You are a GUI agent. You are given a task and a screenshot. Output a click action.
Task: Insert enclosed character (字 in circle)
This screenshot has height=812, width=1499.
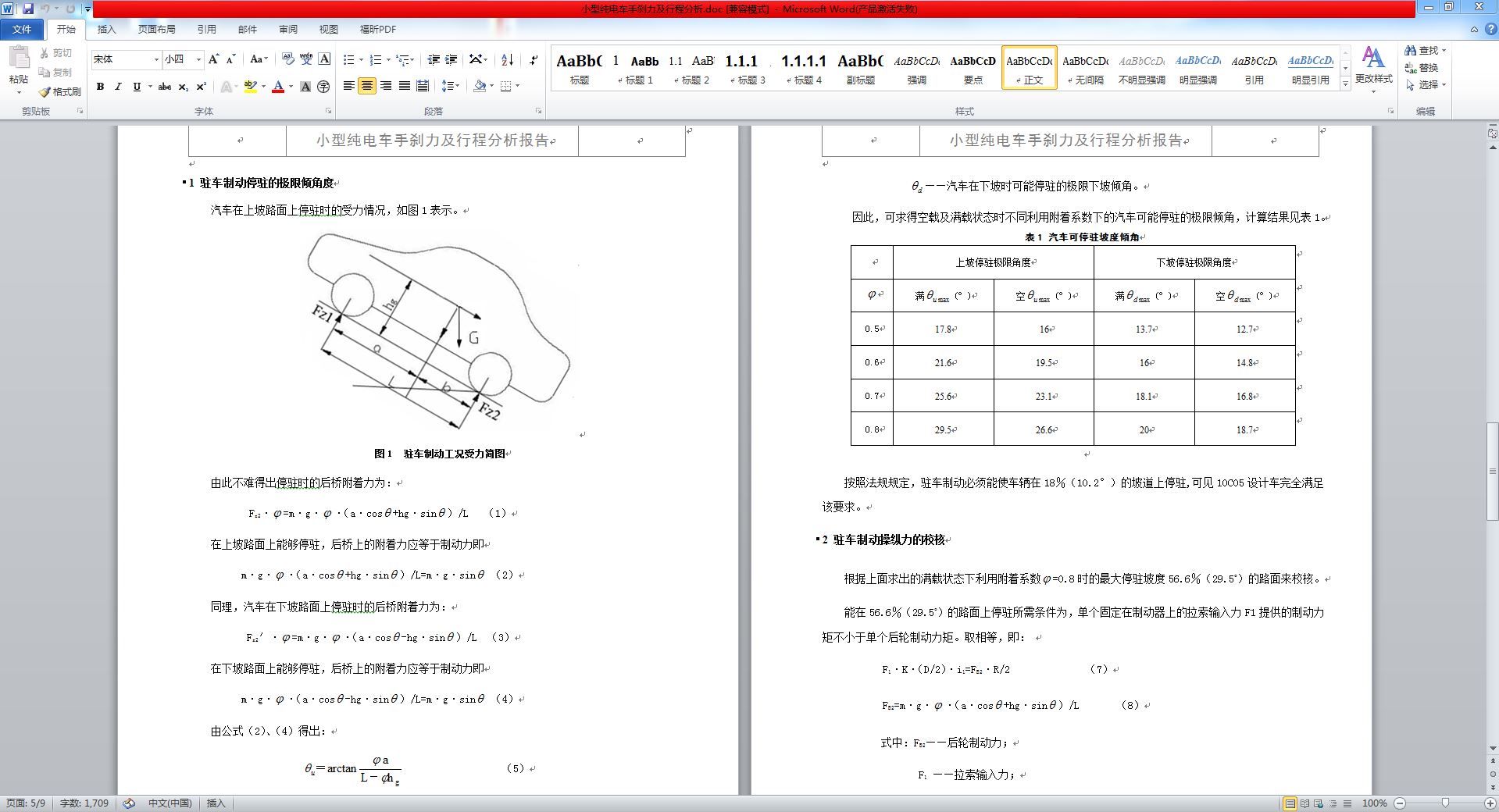(323, 87)
